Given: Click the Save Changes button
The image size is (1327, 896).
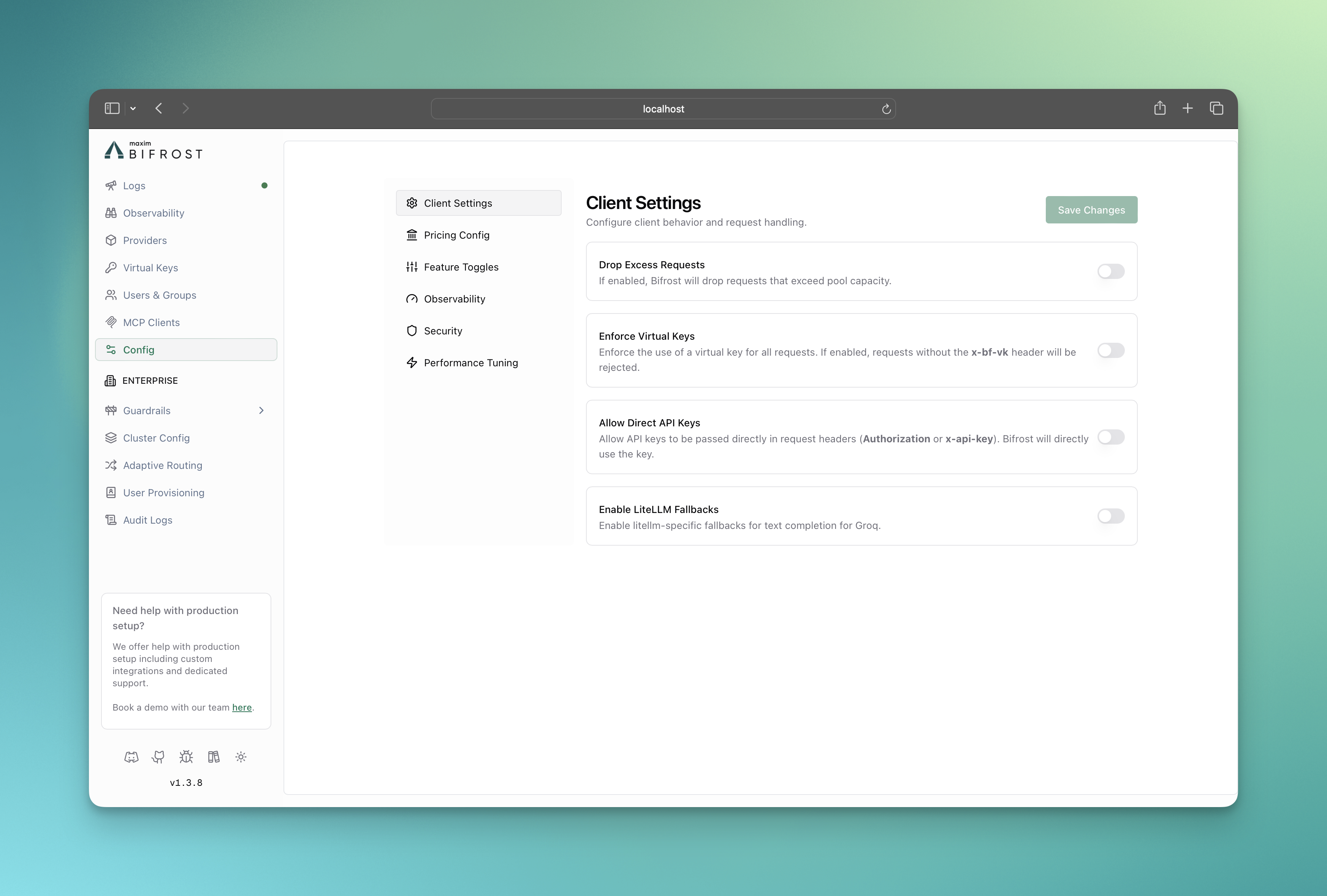Looking at the screenshot, I should click(1091, 210).
